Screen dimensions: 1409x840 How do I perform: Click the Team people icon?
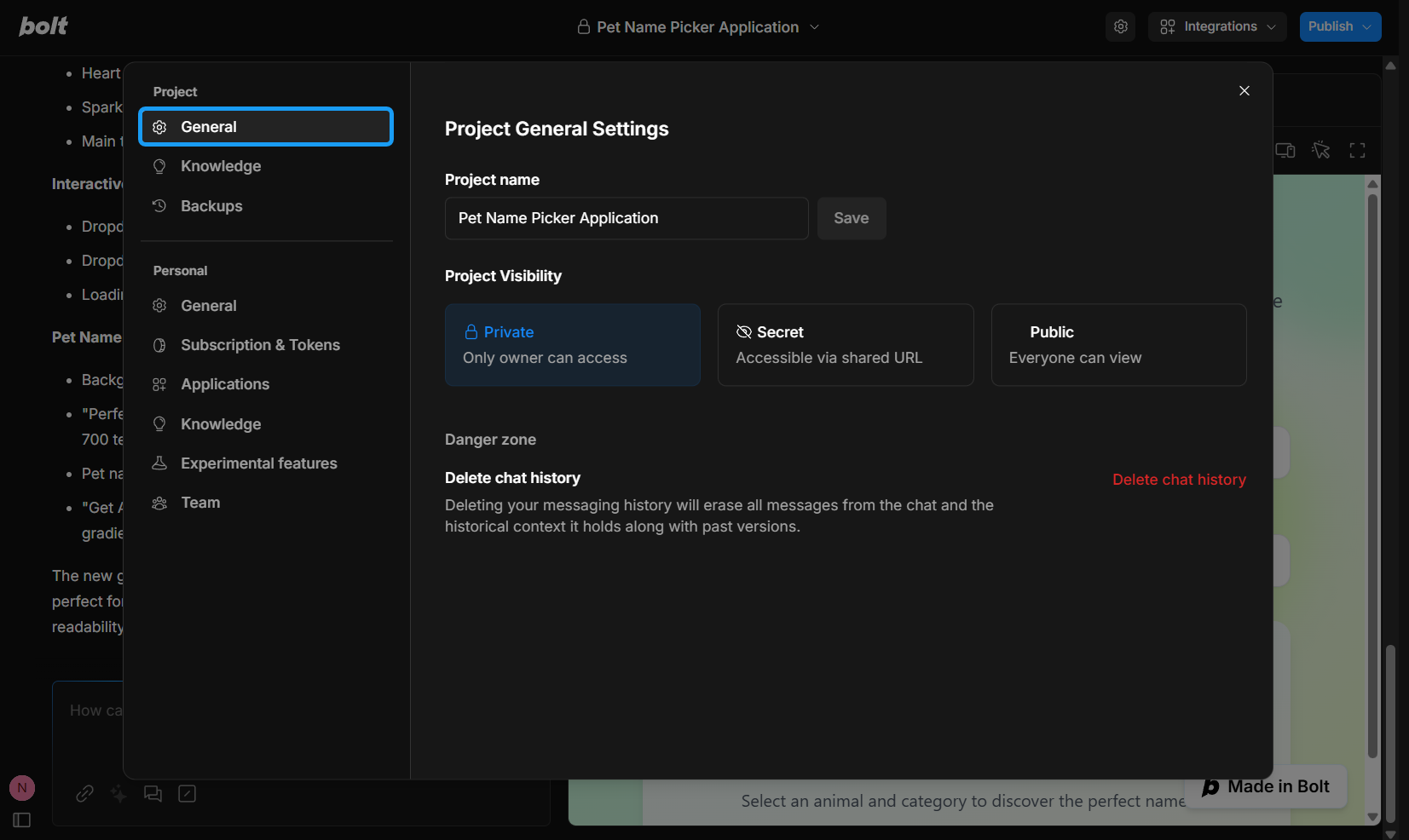(x=159, y=503)
